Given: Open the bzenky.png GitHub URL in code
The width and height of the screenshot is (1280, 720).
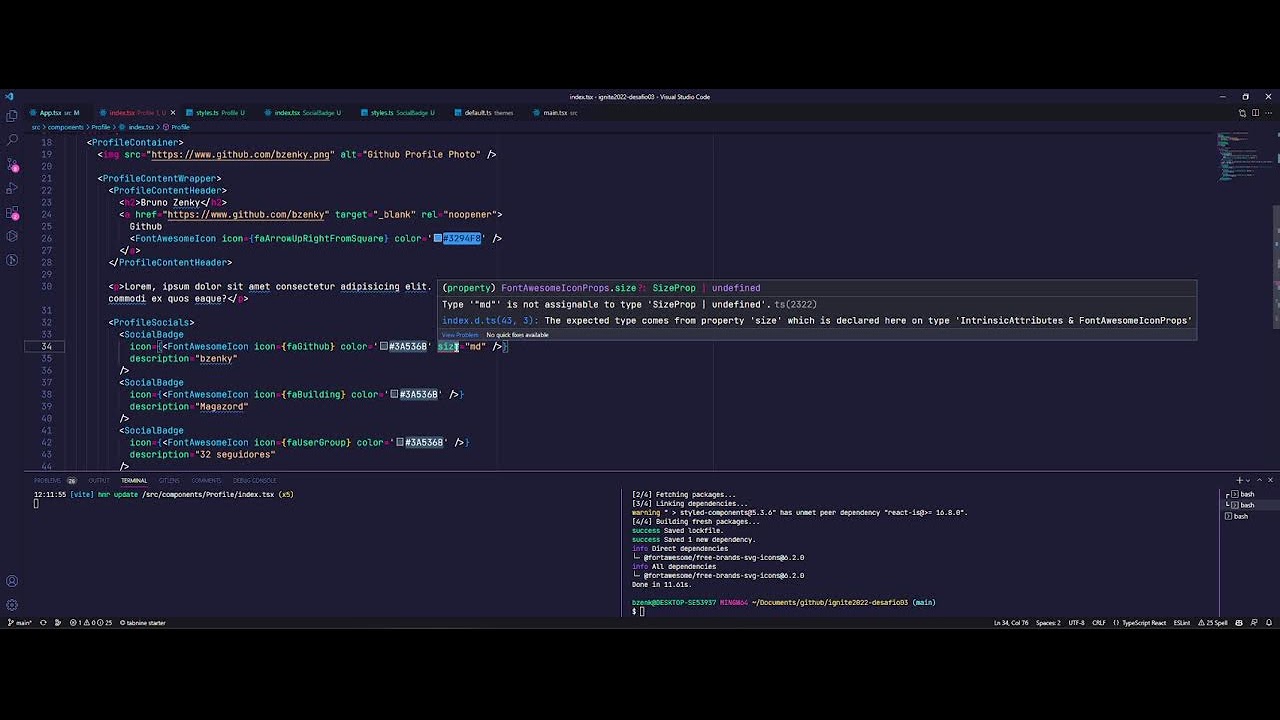Looking at the screenshot, I should click(x=241, y=155).
